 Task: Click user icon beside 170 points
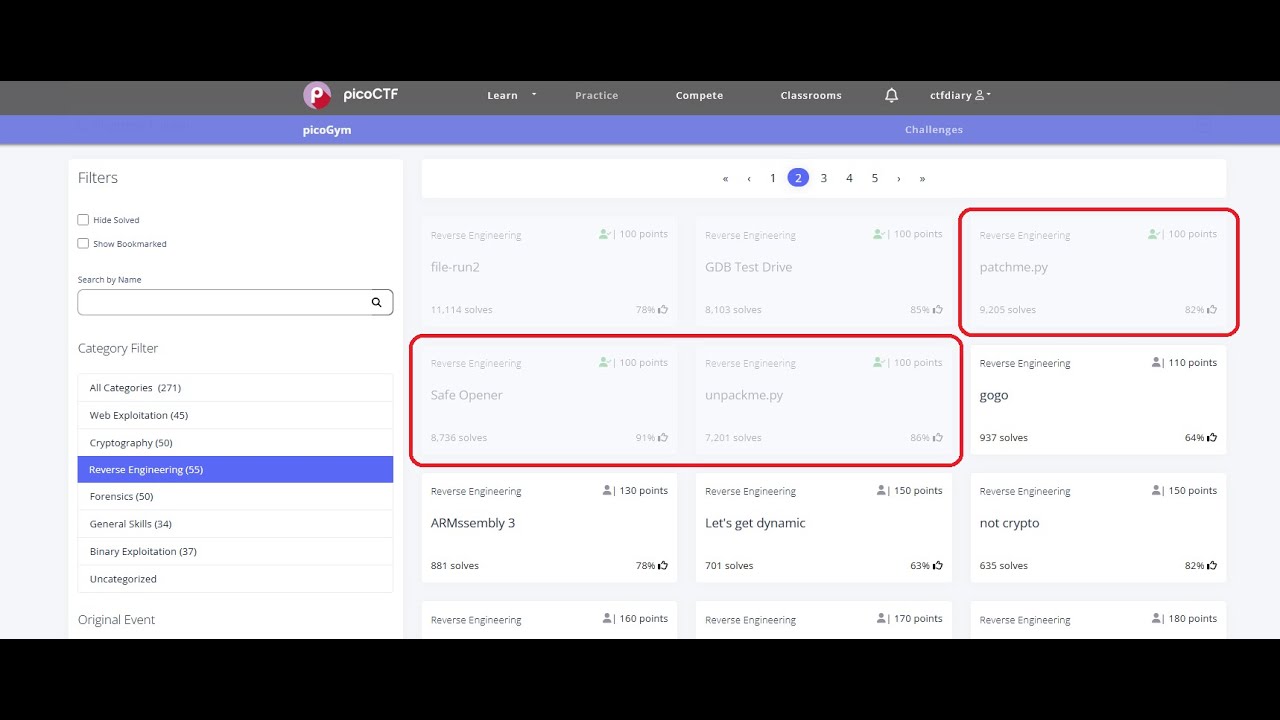882,619
